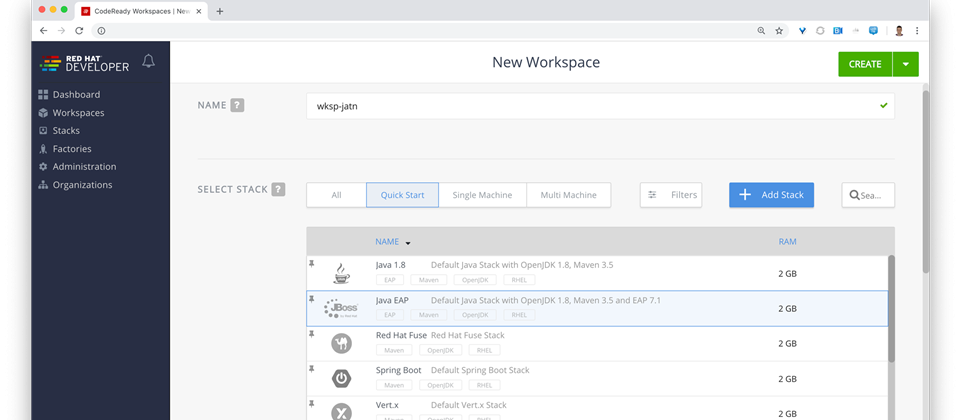Screen dimensions: 960x420
Task: Select the CodeReady Workspaces browser tab
Action: pyautogui.click(x=141, y=11)
